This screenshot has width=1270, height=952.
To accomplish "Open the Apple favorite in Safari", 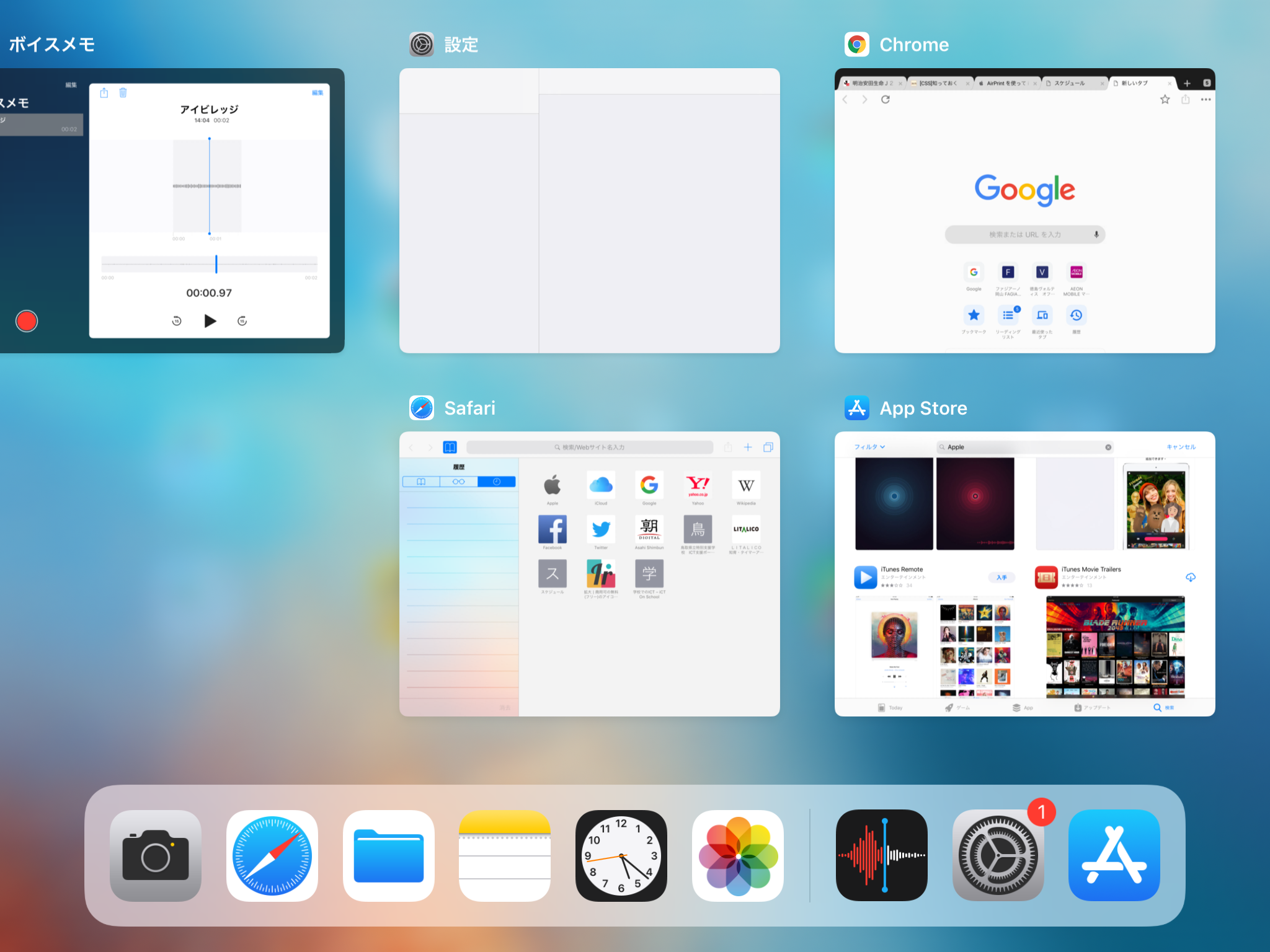I will click(x=552, y=488).
